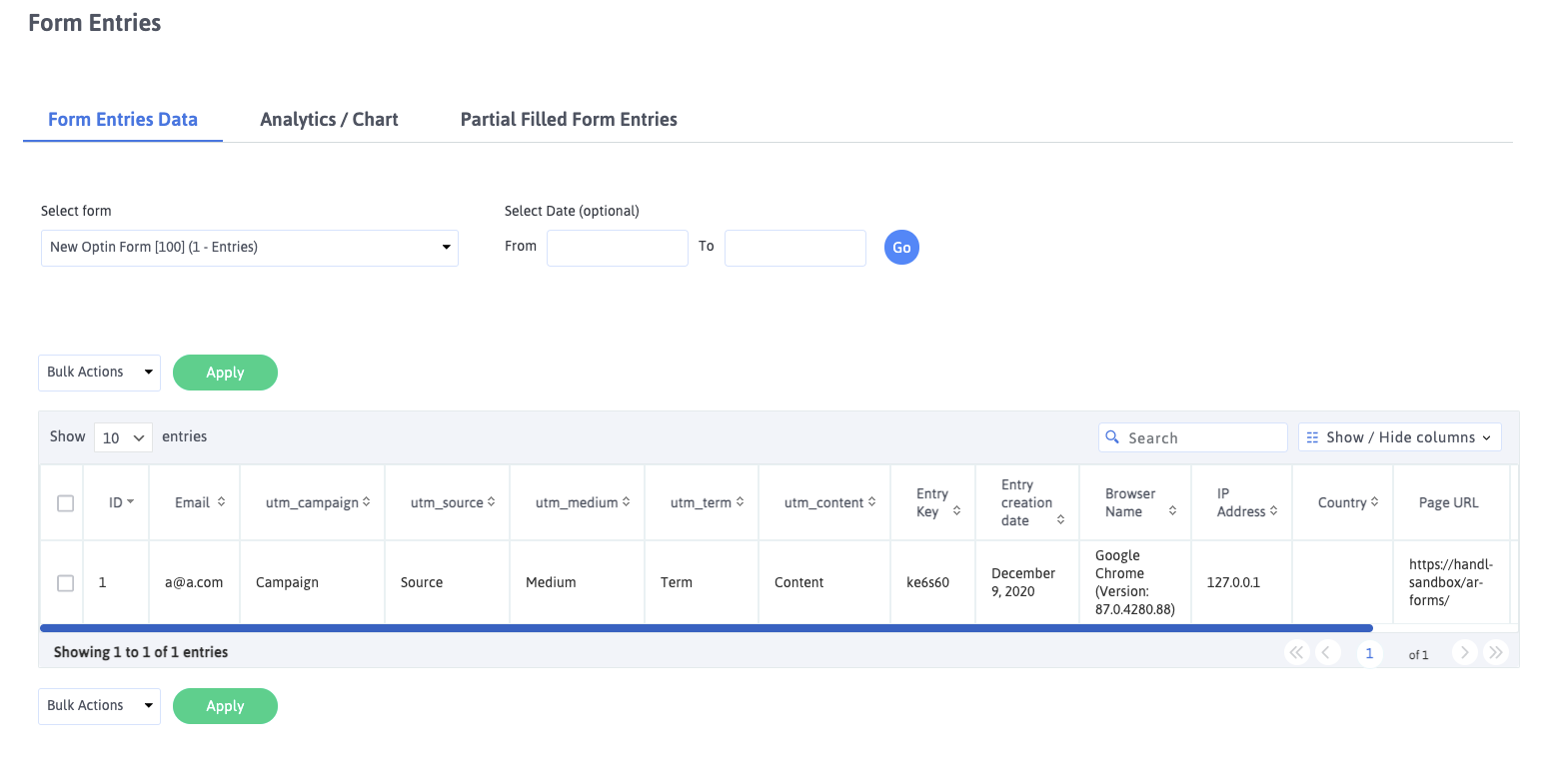Viewport: 1546px width, 784px height.
Task: Click the Show / Hide columns grid icon
Action: click(x=1312, y=437)
